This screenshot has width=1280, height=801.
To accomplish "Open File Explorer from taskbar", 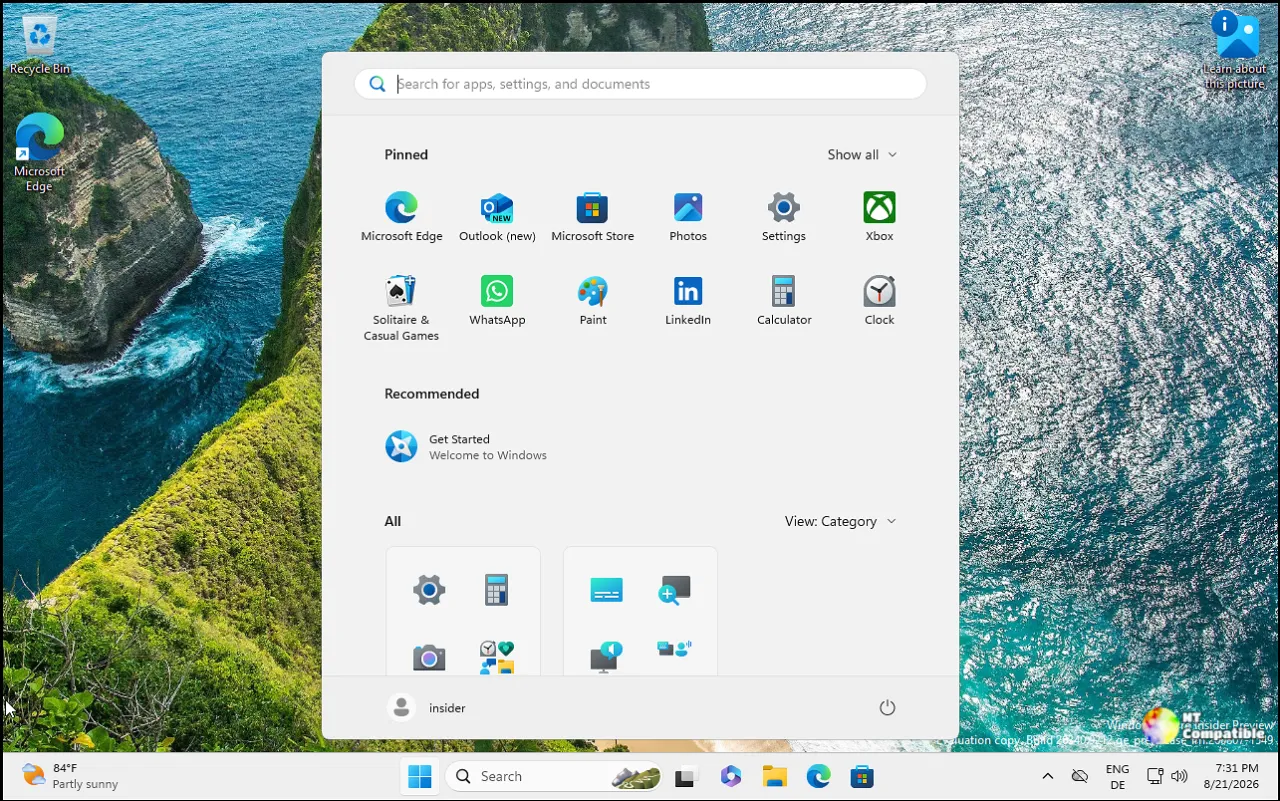I will (x=775, y=776).
